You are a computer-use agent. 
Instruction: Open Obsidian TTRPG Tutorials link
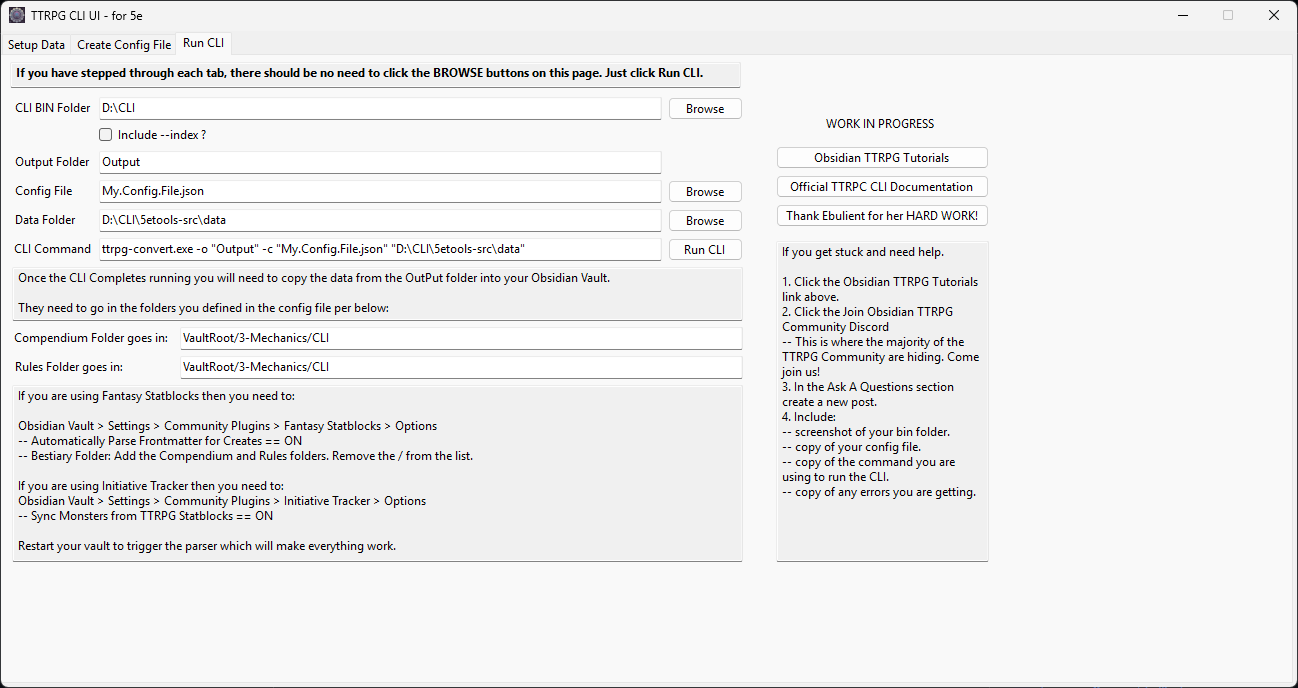(881, 158)
